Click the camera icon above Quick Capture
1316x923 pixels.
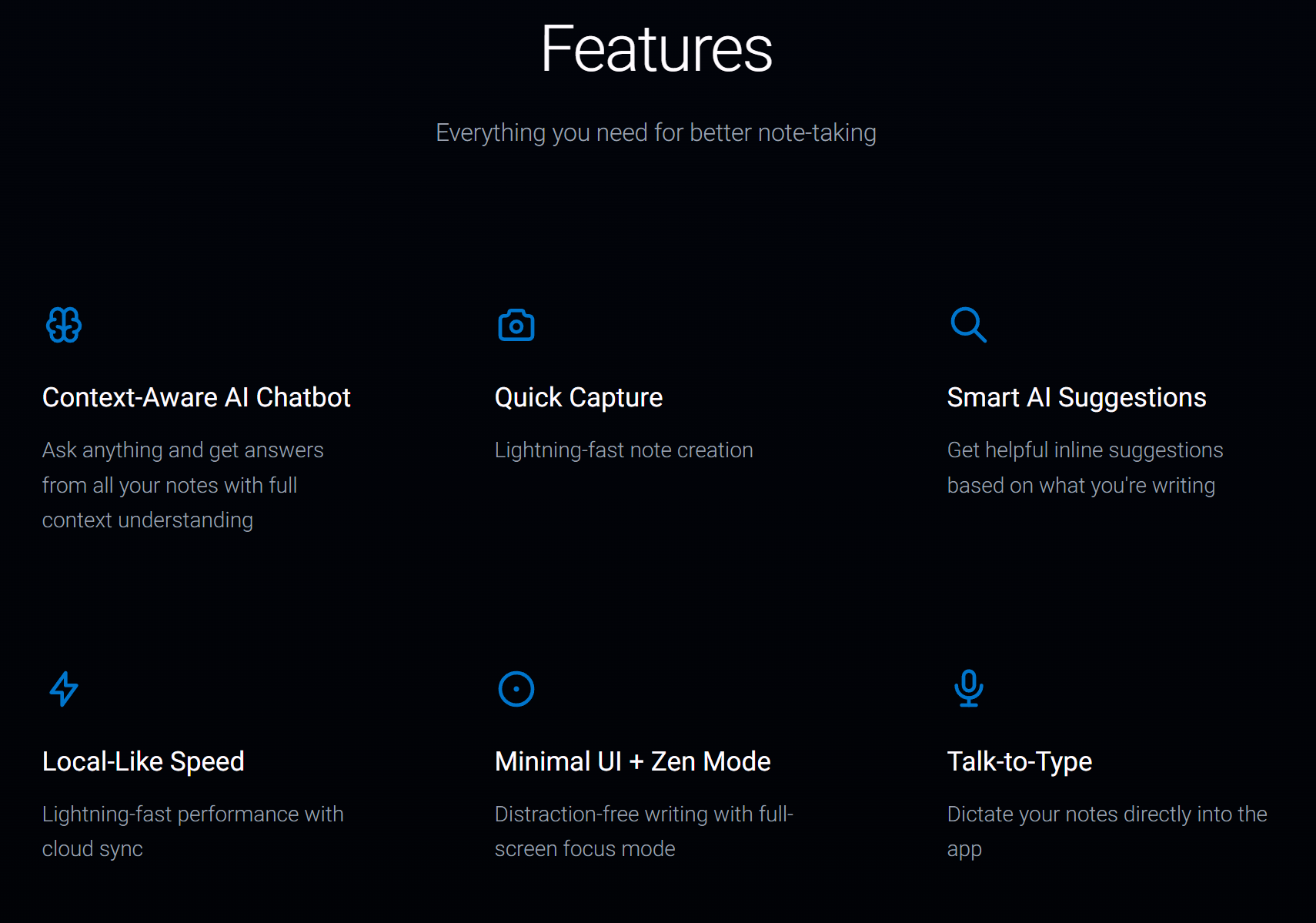tap(516, 325)
